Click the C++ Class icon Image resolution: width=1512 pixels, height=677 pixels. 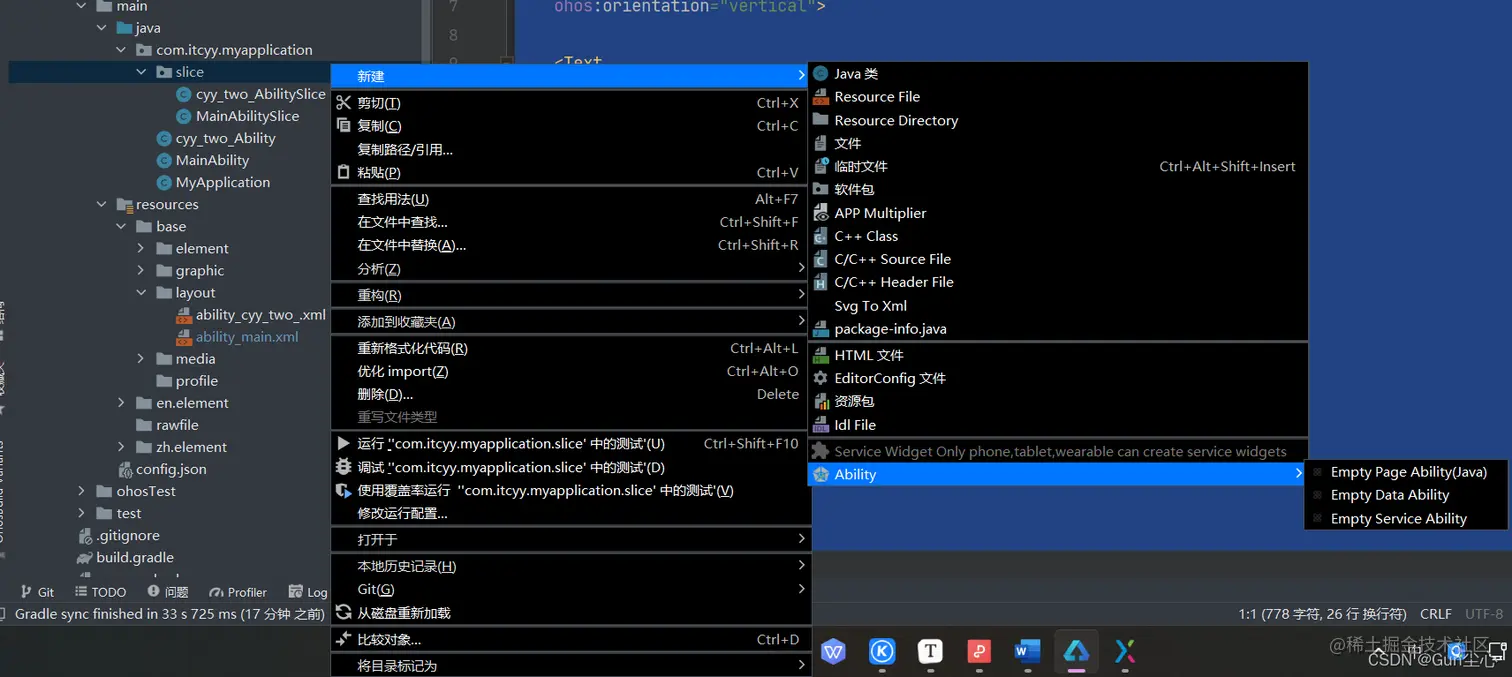click(821, 236)
